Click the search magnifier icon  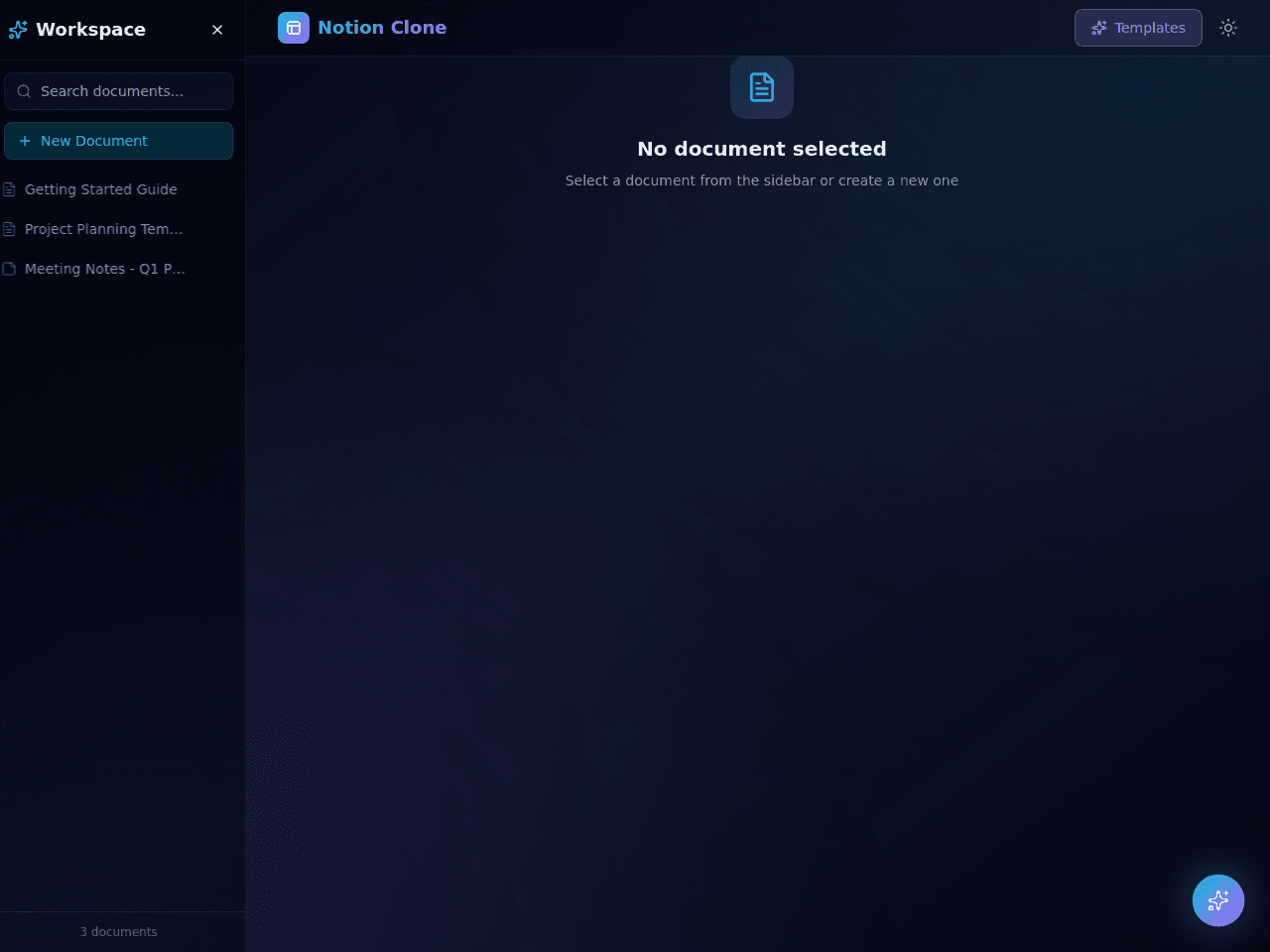coord(24,91)
